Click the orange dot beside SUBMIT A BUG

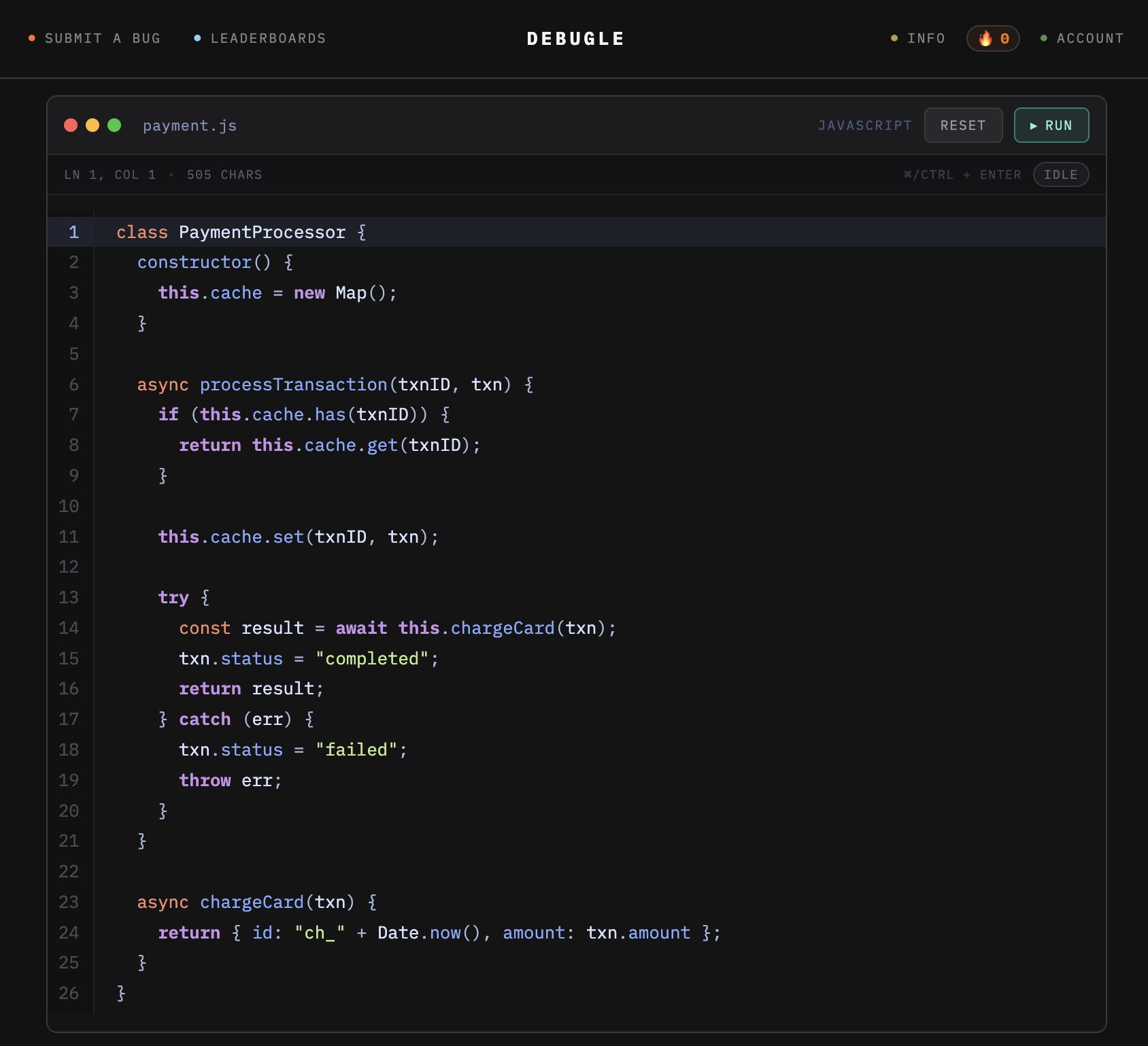click(32, 38)
